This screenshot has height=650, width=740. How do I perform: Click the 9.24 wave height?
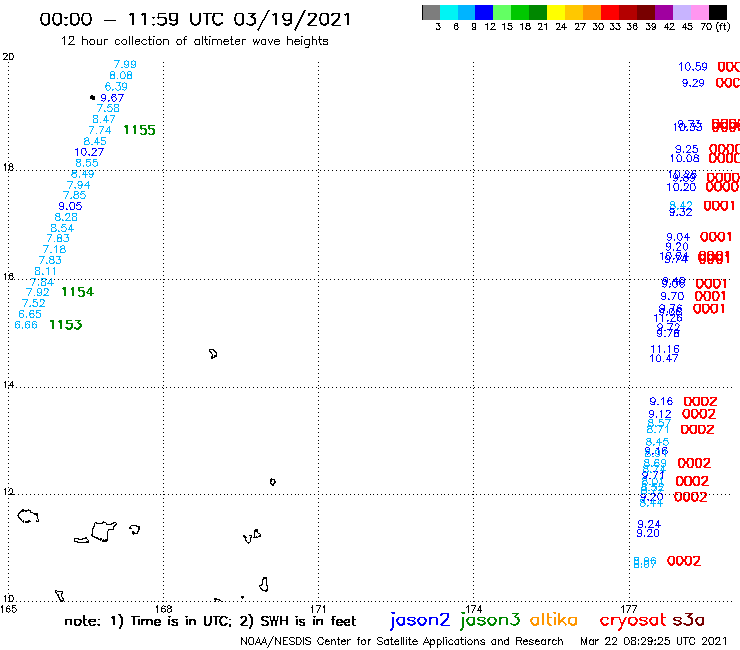pos(649,524)
